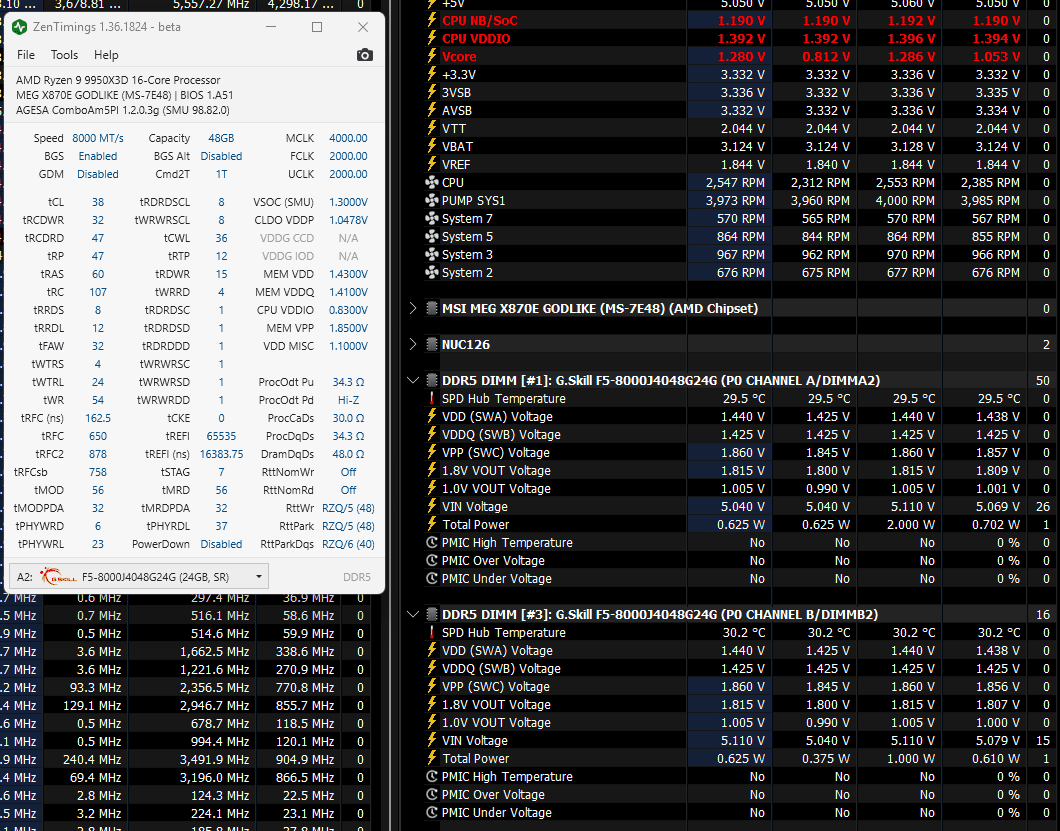
Task: Click the RttPark RZQ/5 (48) value
Action: pos(348,526)
